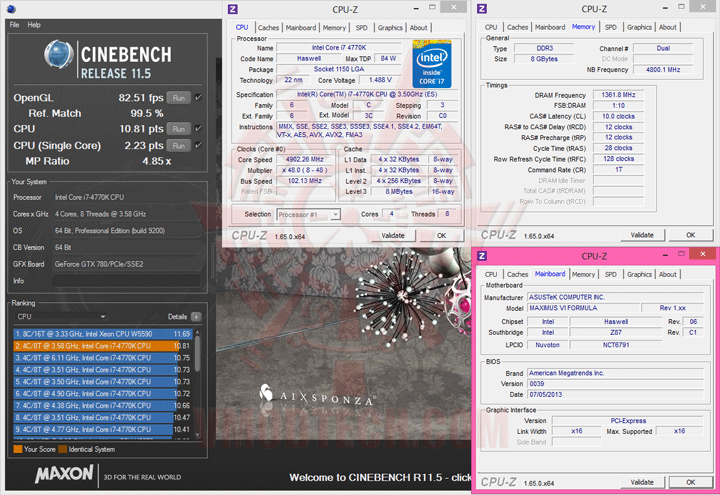Click CPU-Z icon of Mainboard window
Screen dimensions: 720x495
coord(482,256)
